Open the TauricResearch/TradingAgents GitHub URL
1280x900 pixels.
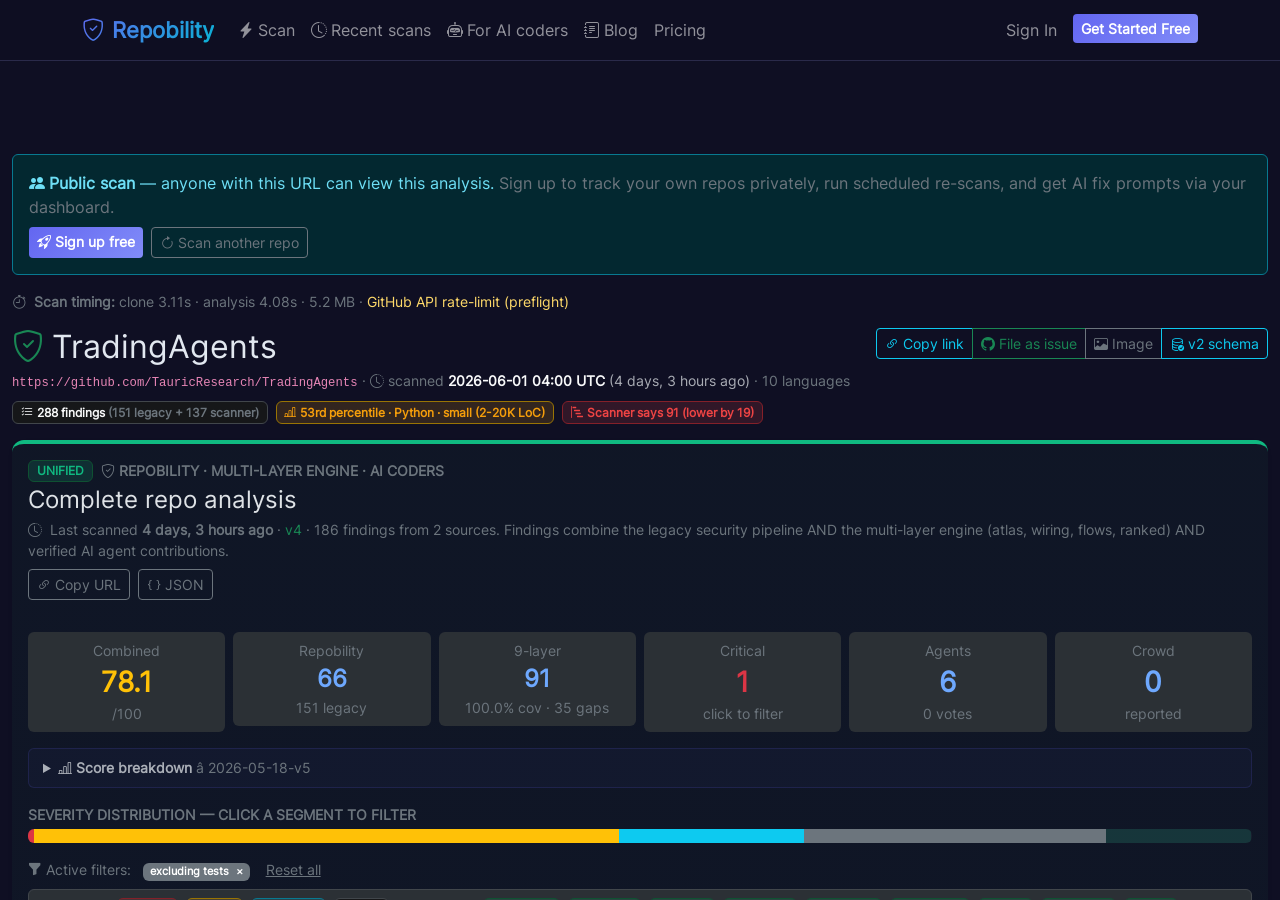click(x=185, y=382)
